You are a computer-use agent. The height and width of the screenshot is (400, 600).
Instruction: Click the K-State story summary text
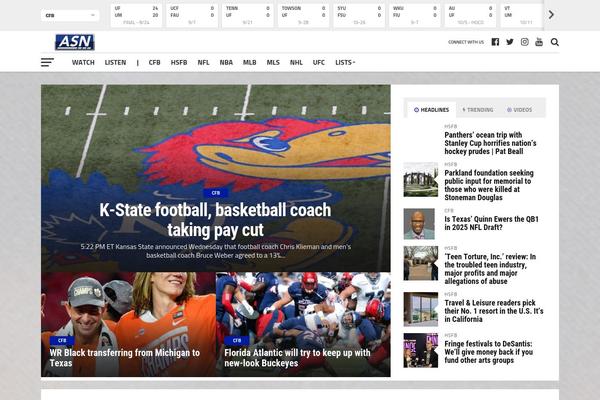click(x=216, y=251)
